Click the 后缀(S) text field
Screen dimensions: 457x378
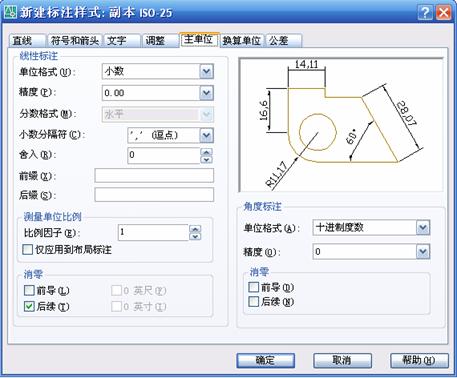point(154,195)
